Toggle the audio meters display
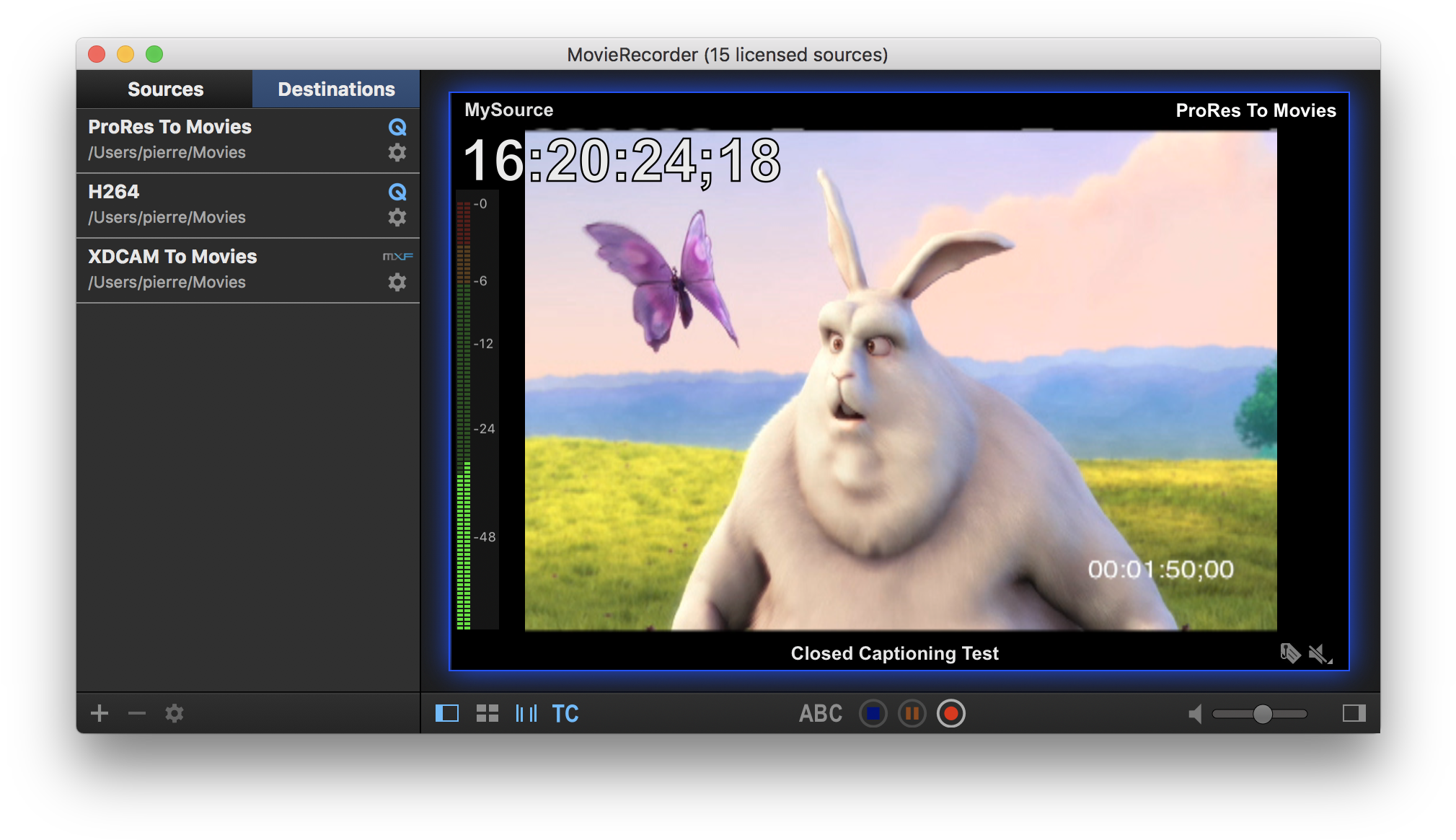The width and height of the screenshot is (1456, 840). [x=526, y=713]
